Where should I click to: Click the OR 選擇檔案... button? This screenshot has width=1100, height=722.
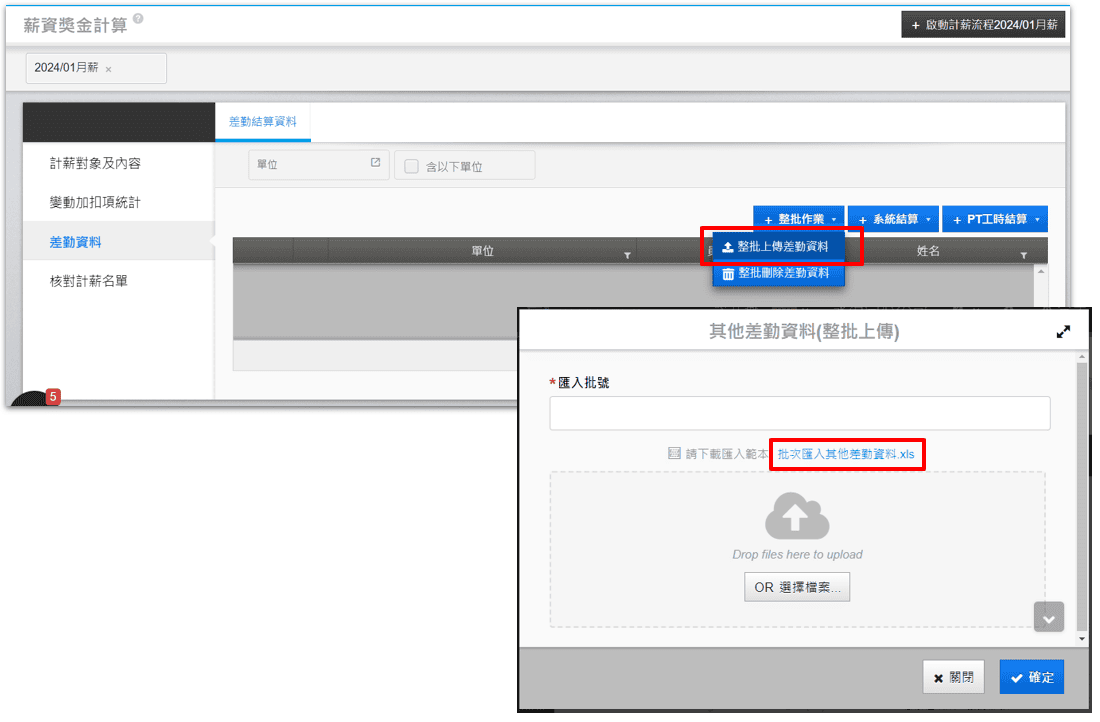click(x=797, y=588)
